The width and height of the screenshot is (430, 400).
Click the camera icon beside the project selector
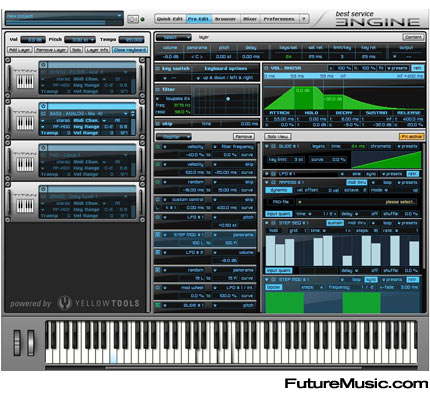133,19
